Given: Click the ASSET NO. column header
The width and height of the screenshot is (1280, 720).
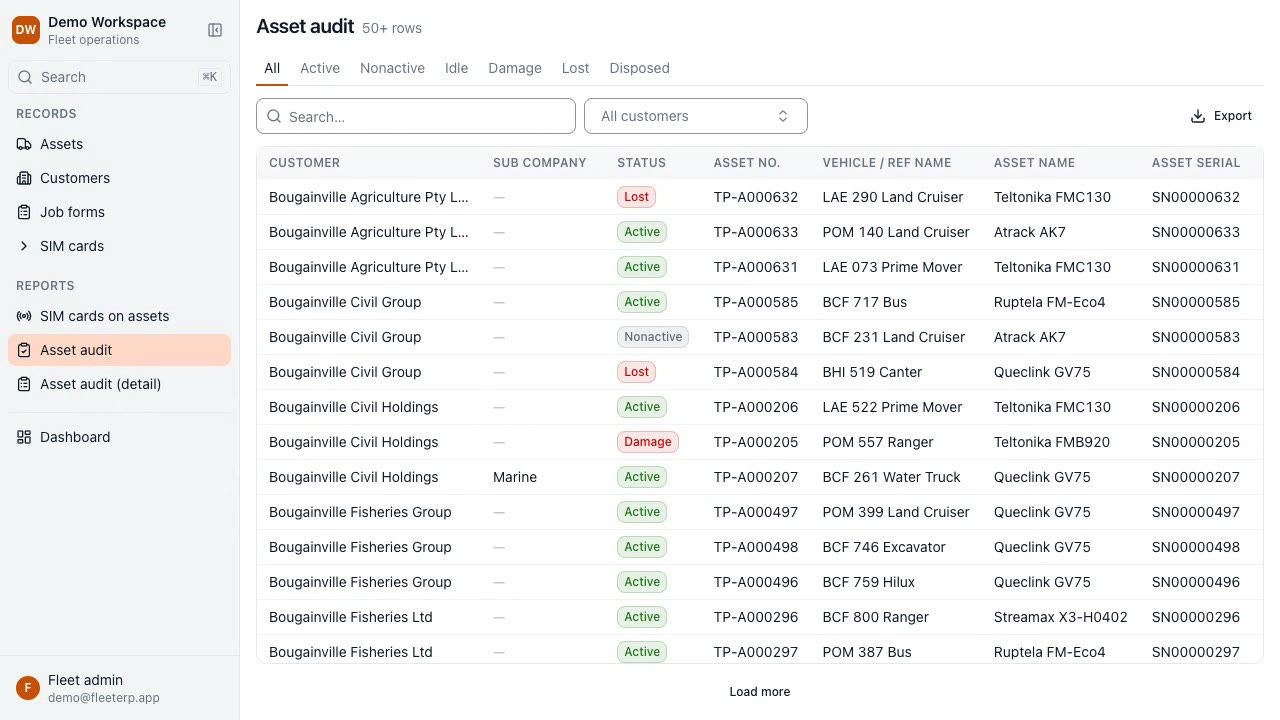Looking at the screenshot, I should point(746,163).
